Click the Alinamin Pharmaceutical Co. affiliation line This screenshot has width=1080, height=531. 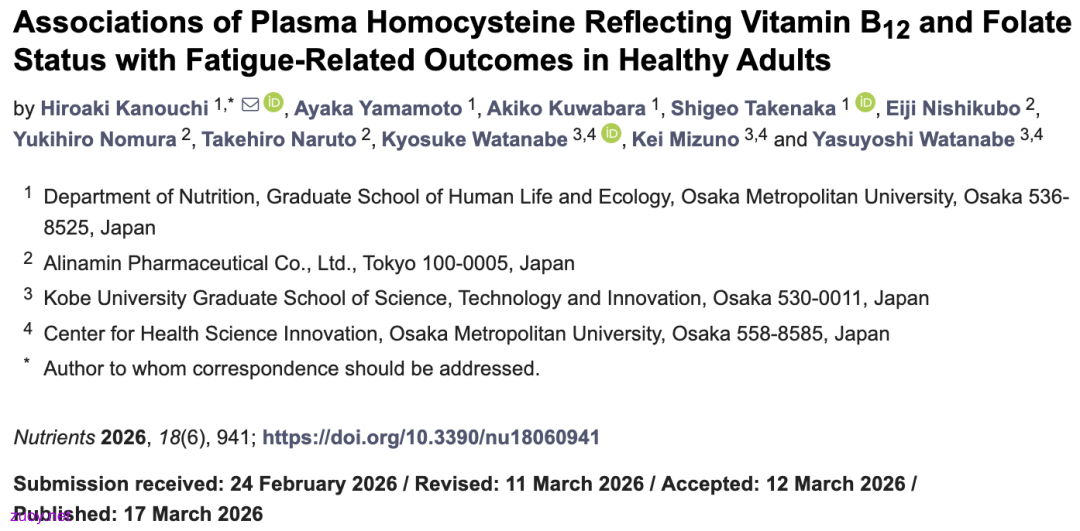click(x=309, y=263)
